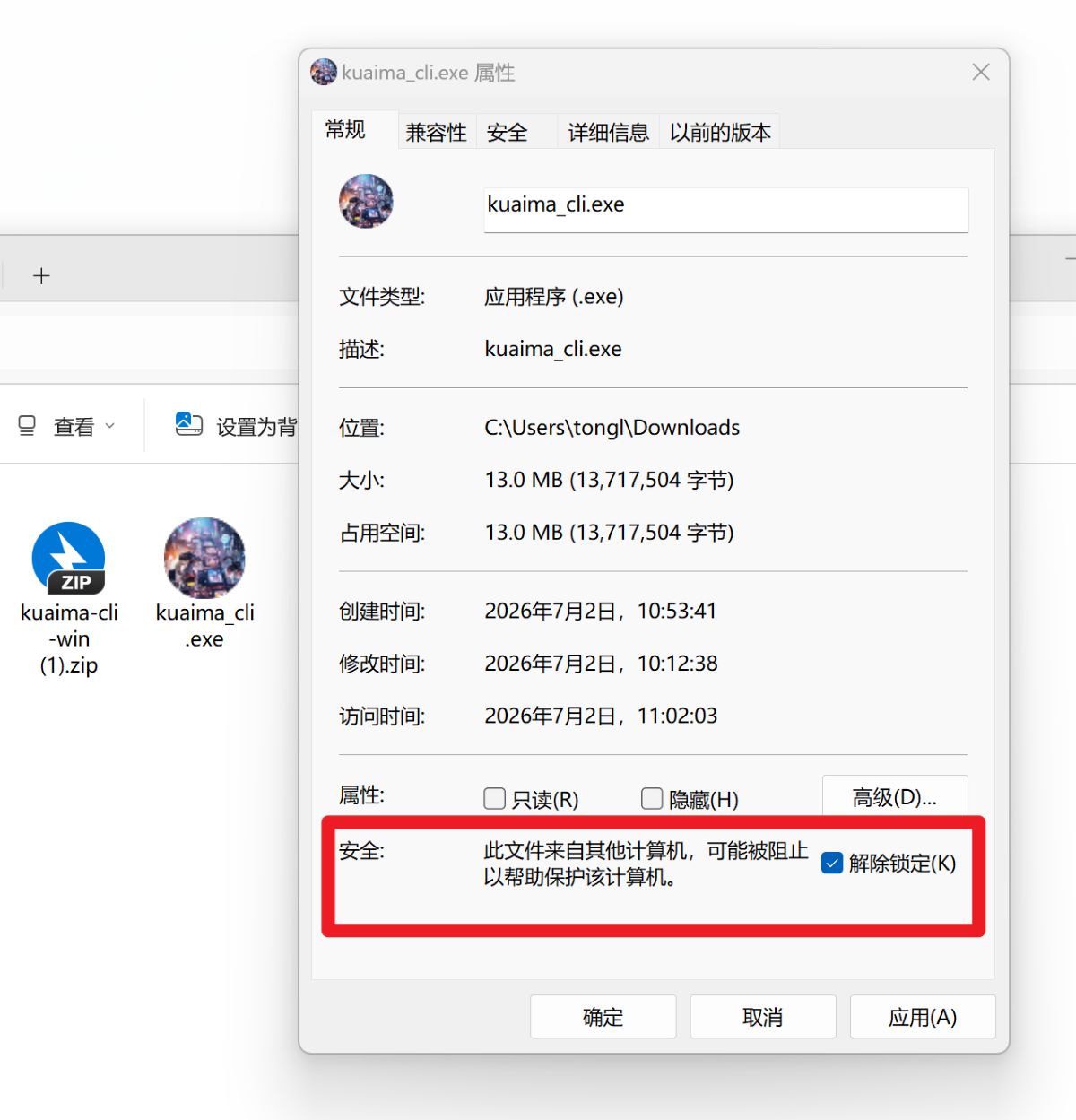The image size is (1076, 1120).
Task: Click the large kuaima_cli.exe icon in the dialog
Action: [x=366, y=202]
